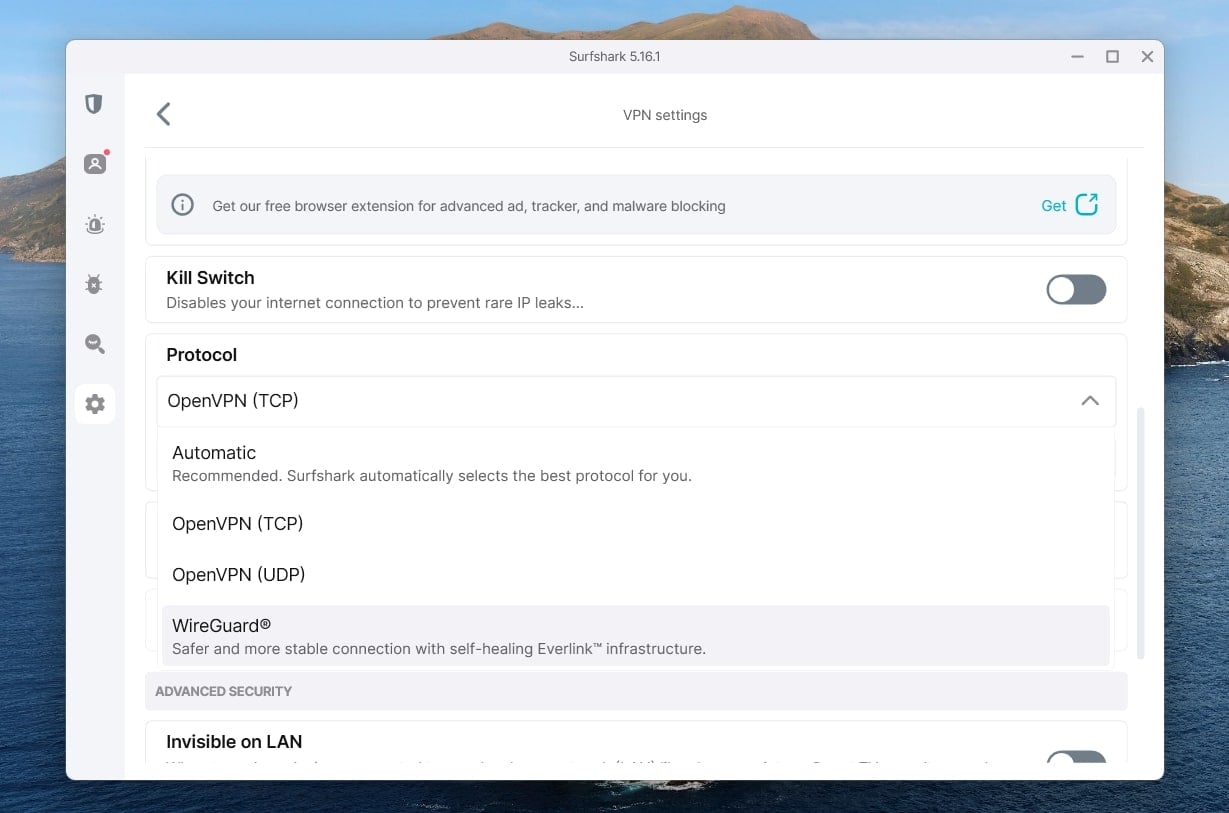The height and width of the screenshot is (813, 1229).
Task: Go back using the arrow at top left
Action: (163, 114)
